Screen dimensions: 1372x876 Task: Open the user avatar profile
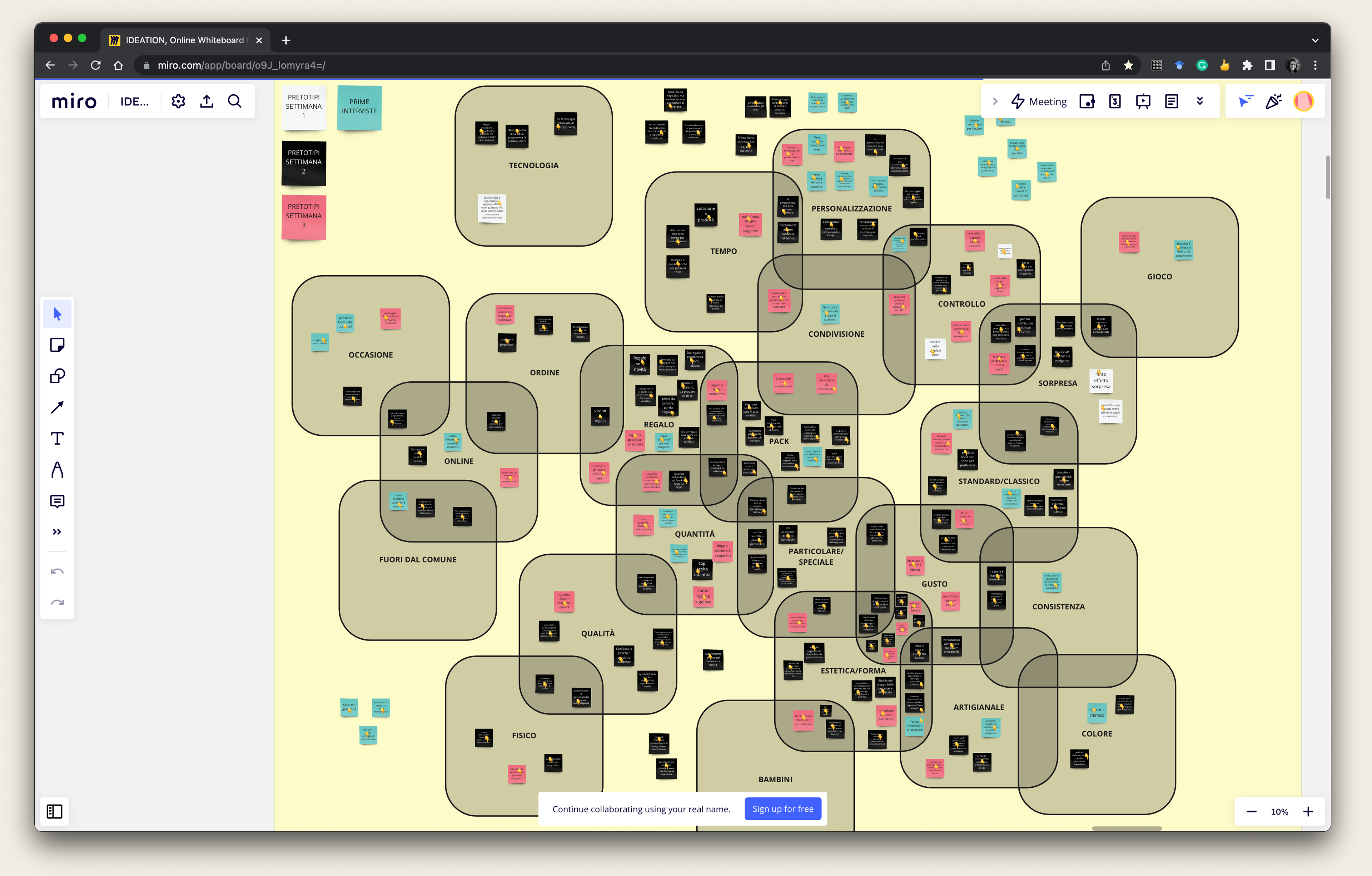[x=1304, y=102]
